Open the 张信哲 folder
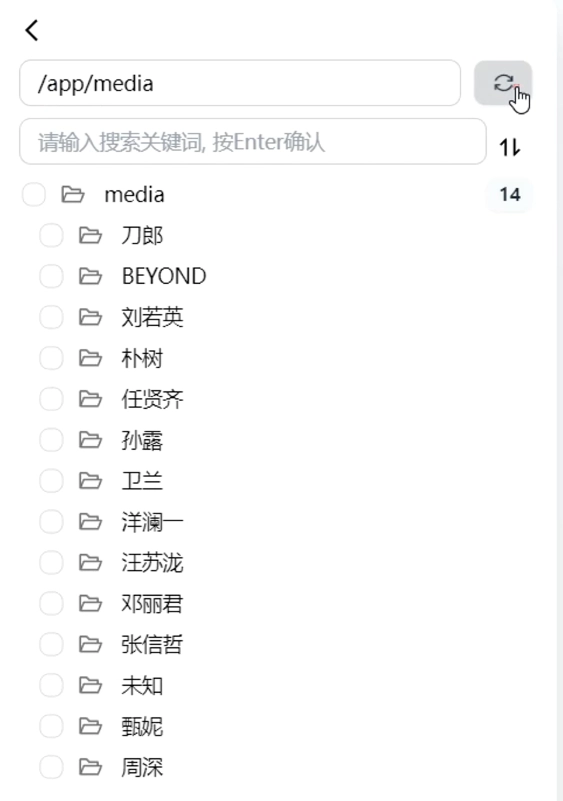This screenshot has width=563, height=801. [x=152, y=644]
